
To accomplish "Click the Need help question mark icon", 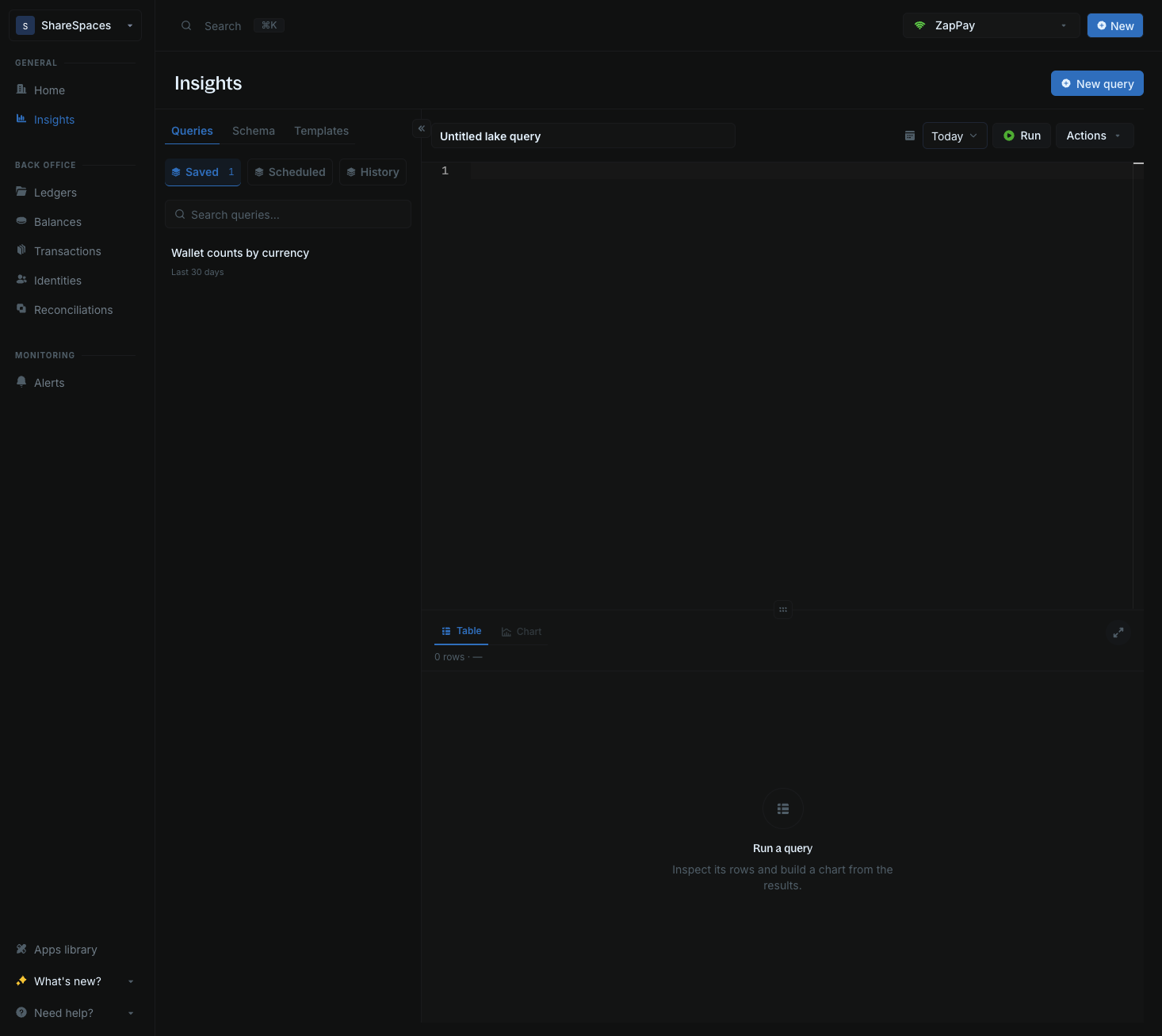I will (x=21, y=1012).
